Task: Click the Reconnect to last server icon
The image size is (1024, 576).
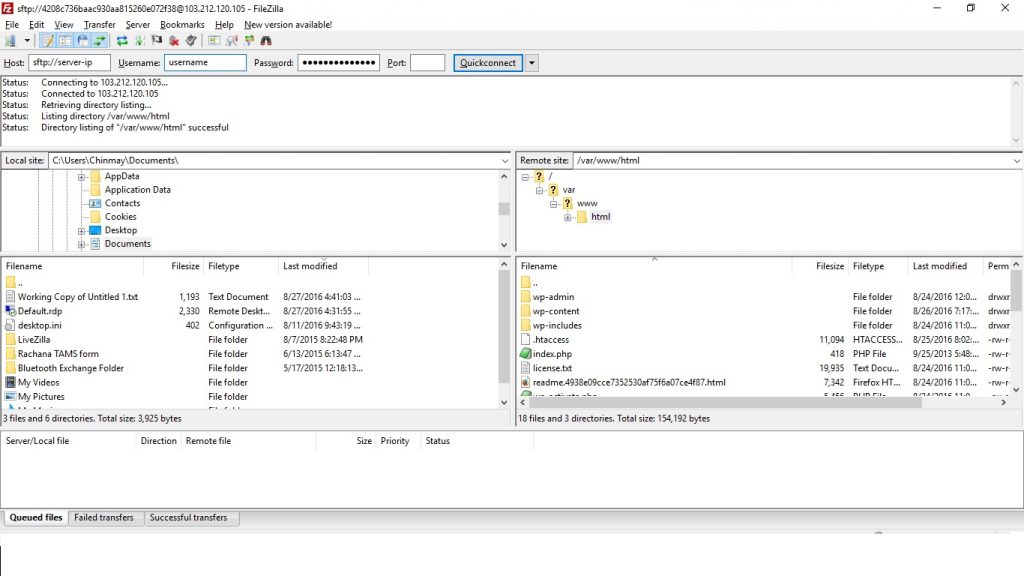Action: 190,41
